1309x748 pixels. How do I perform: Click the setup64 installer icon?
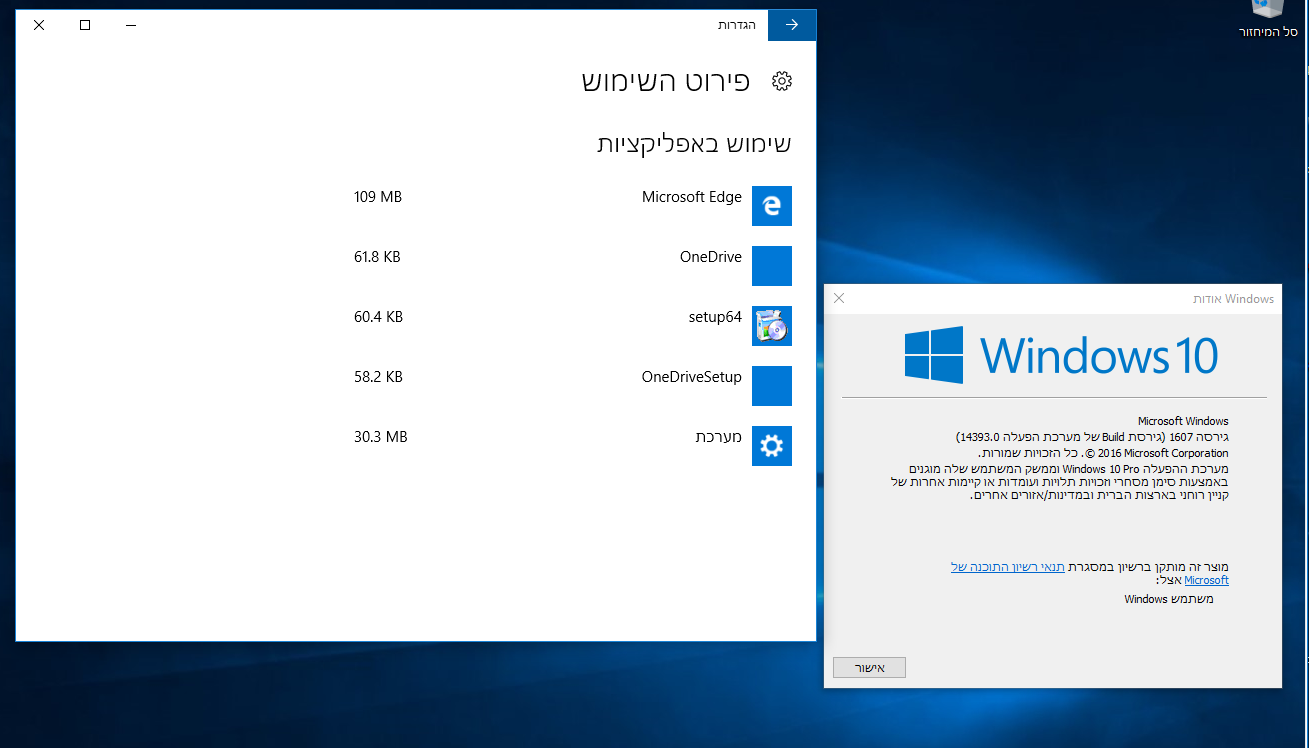coord(772,326)
